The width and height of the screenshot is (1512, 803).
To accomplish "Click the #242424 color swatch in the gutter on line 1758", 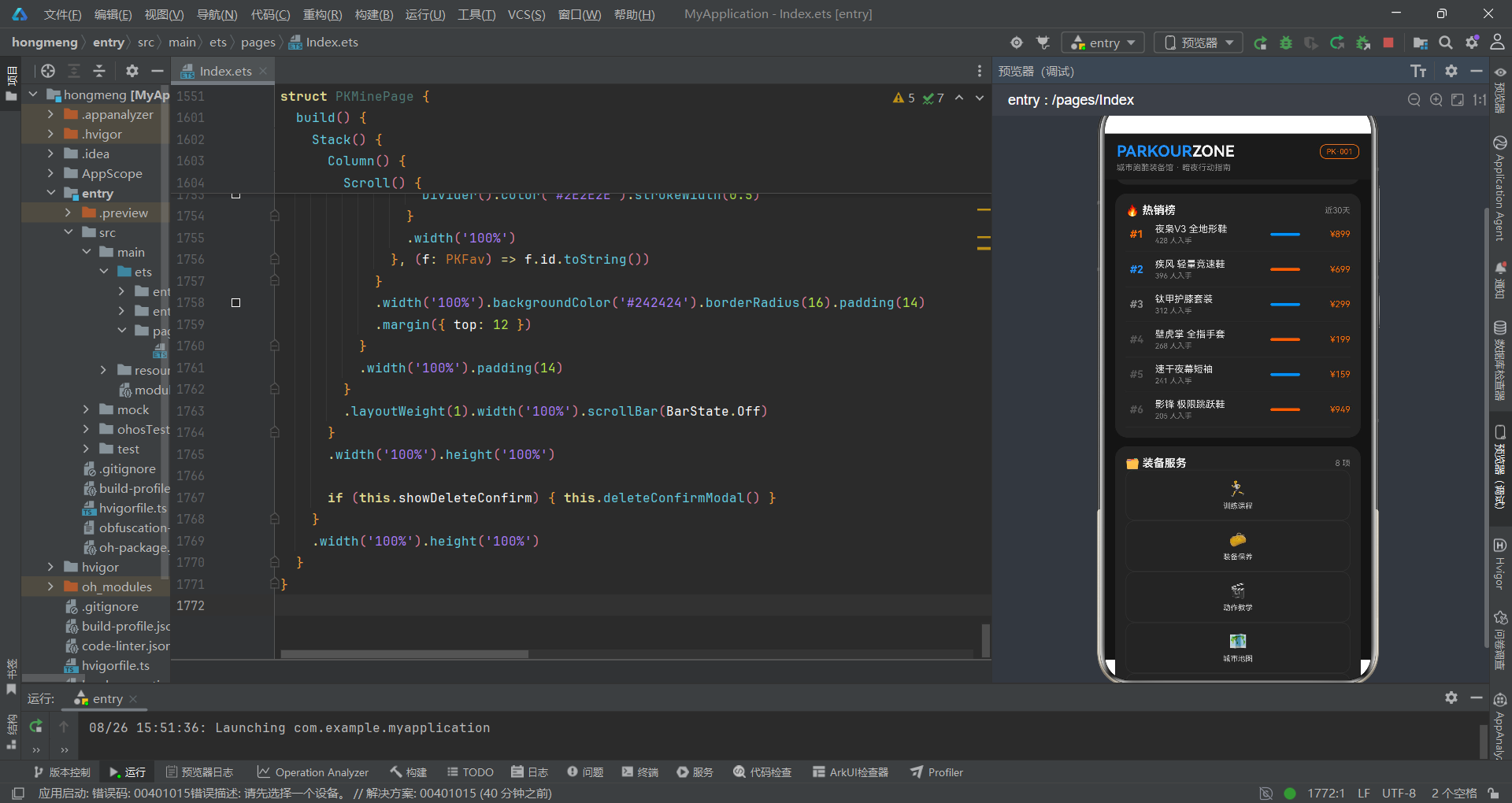I will [x=235, y=302].
